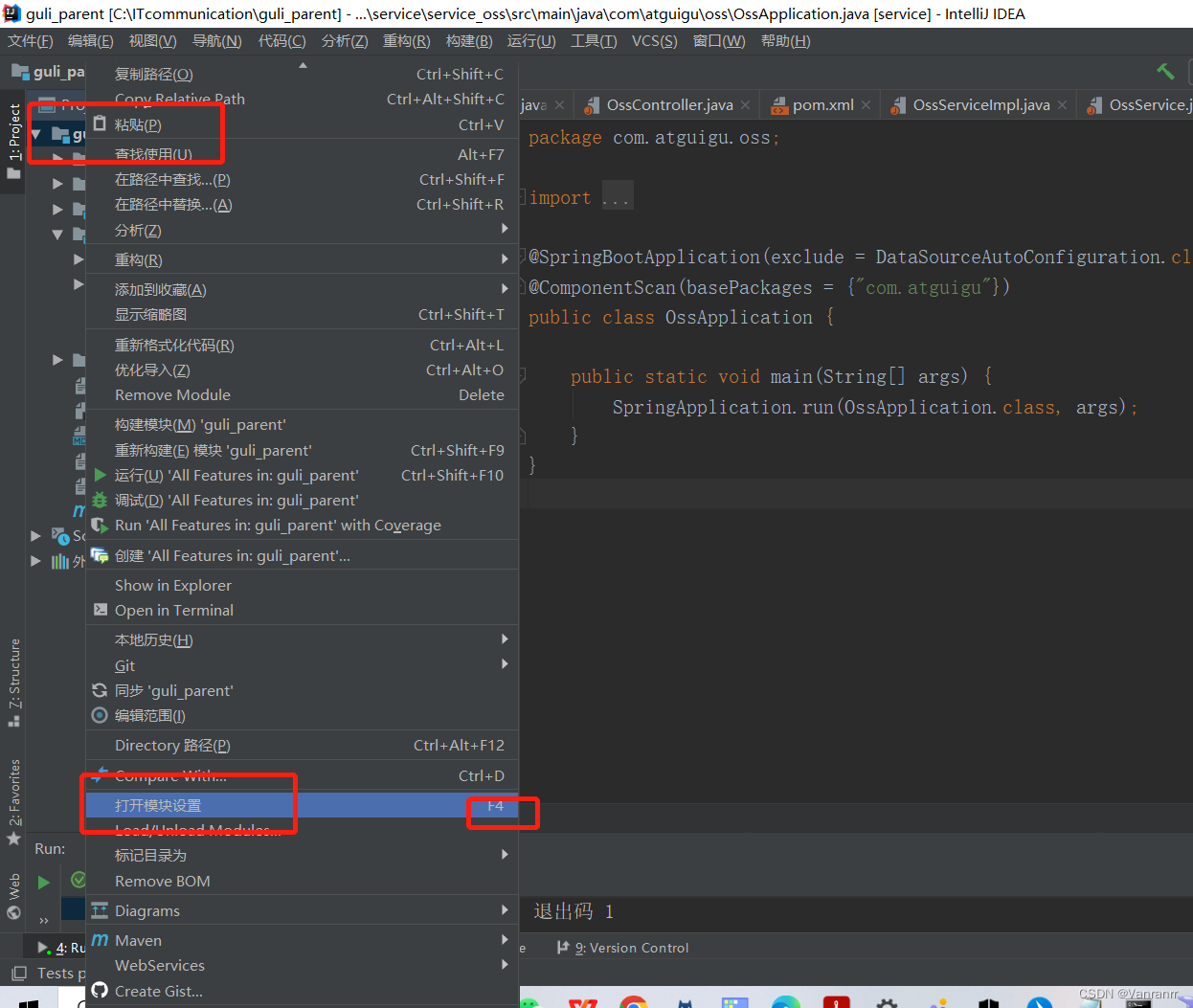Click Show in Explorer
This screenshot has height=1008, width=1193.
coord(302,585)
